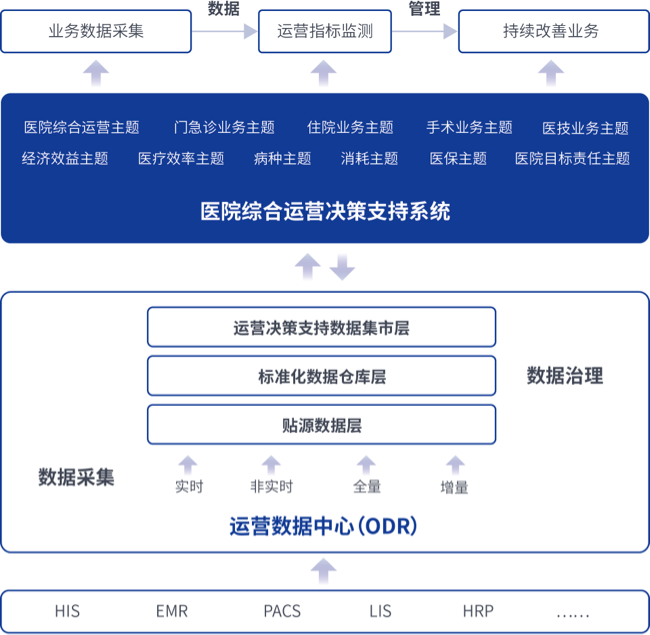
Task: Click the 运营数据中心(ODR) heading
Action: point(323,526)
